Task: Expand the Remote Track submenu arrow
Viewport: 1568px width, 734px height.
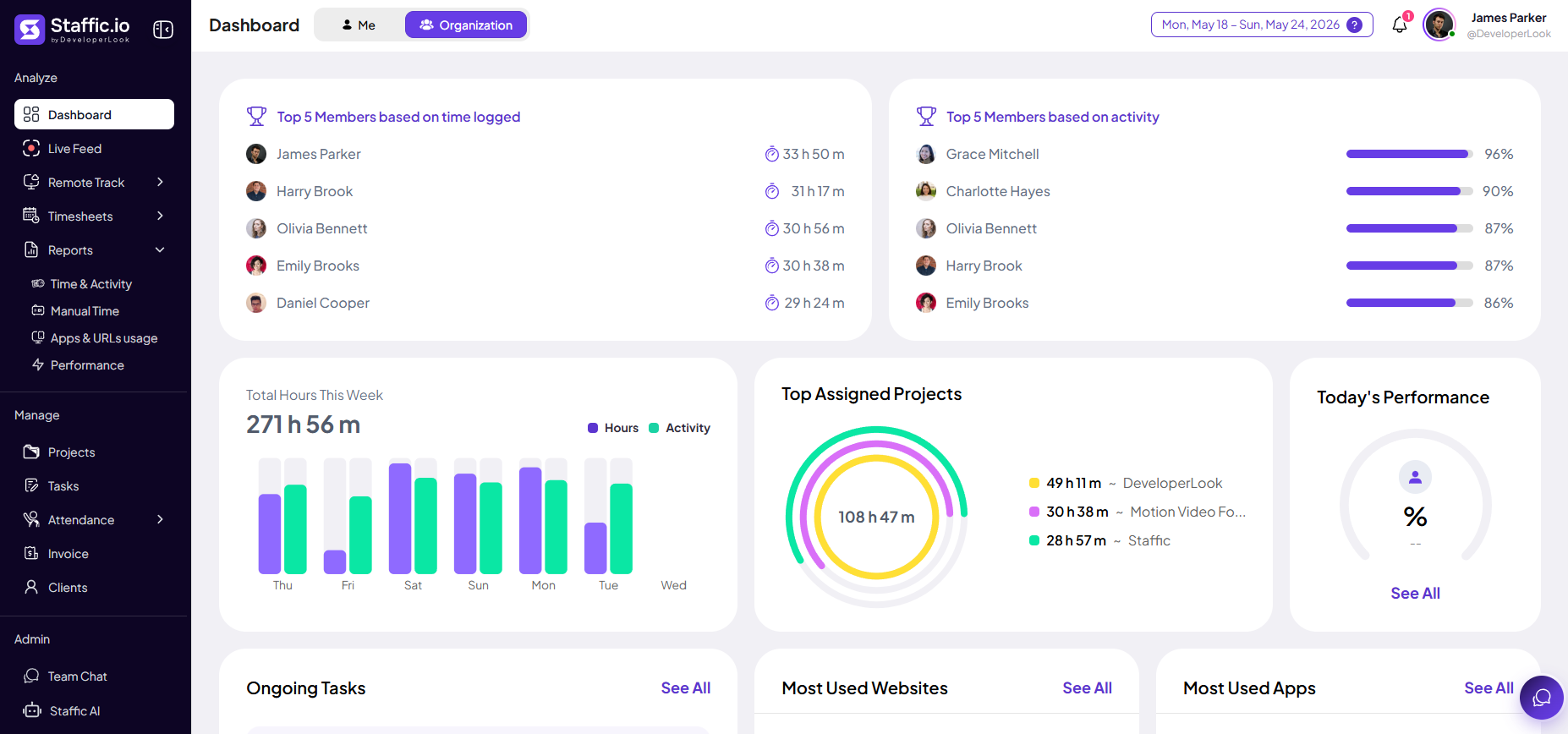Action: coord(160,182)
